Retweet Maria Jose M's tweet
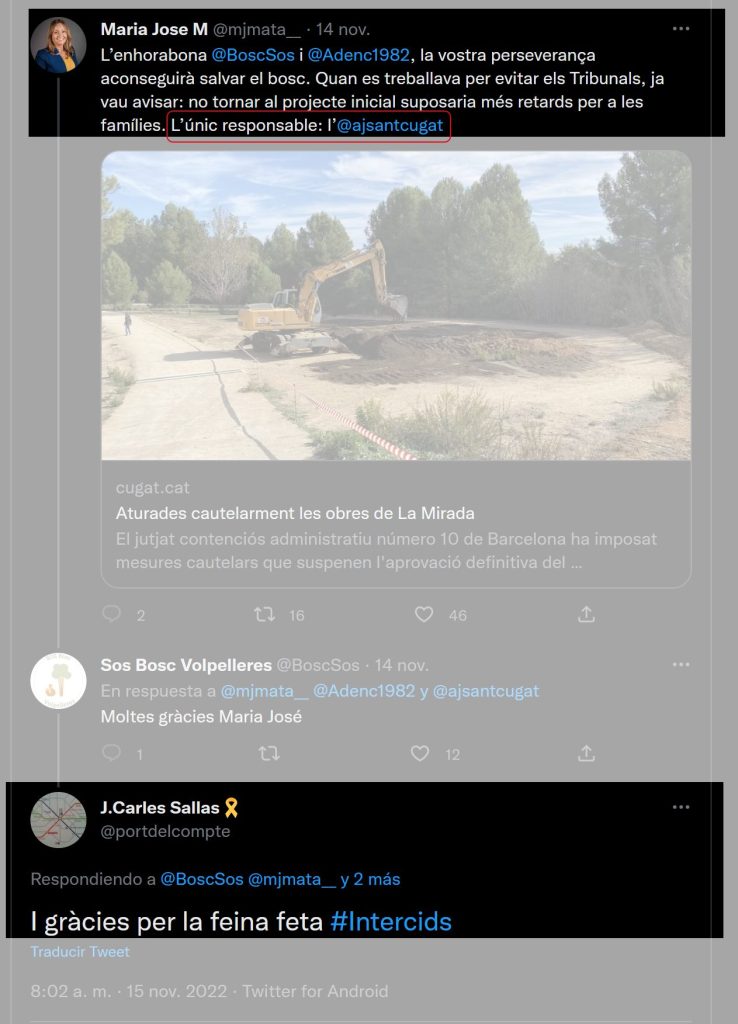The width and height of the screenshot is (738, 1024). point(265,615)
